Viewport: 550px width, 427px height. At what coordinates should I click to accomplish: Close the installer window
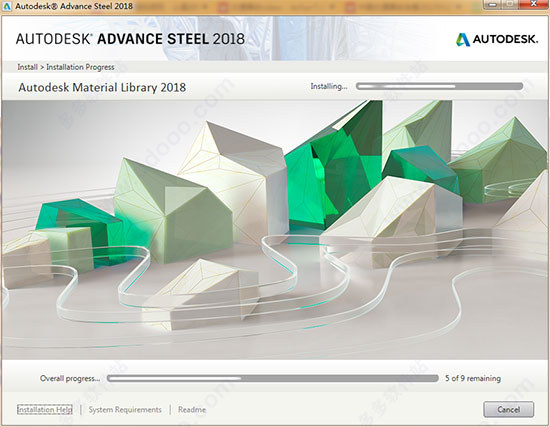(x=533, y=4)
